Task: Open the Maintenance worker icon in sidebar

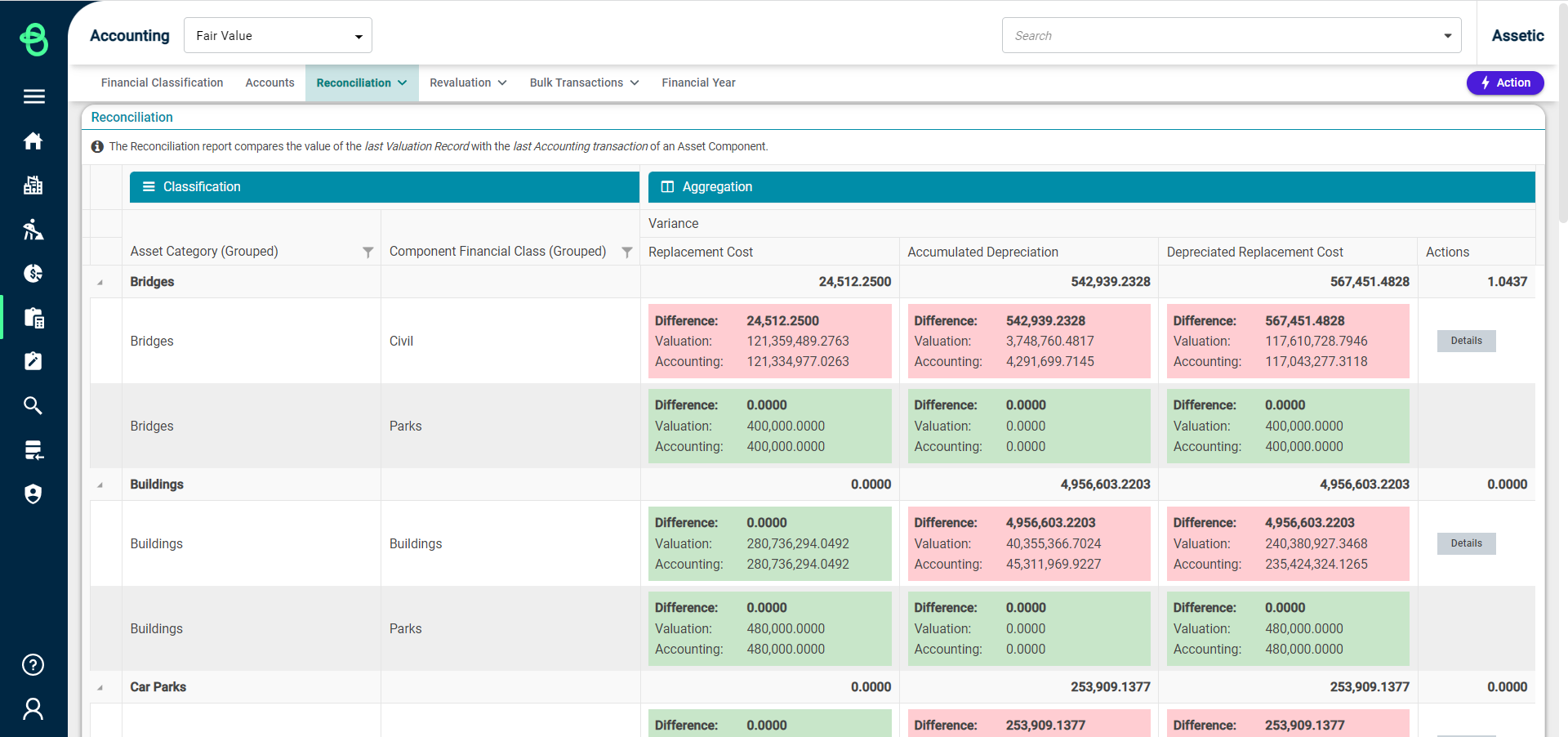Action: click(x=33, y=230)
